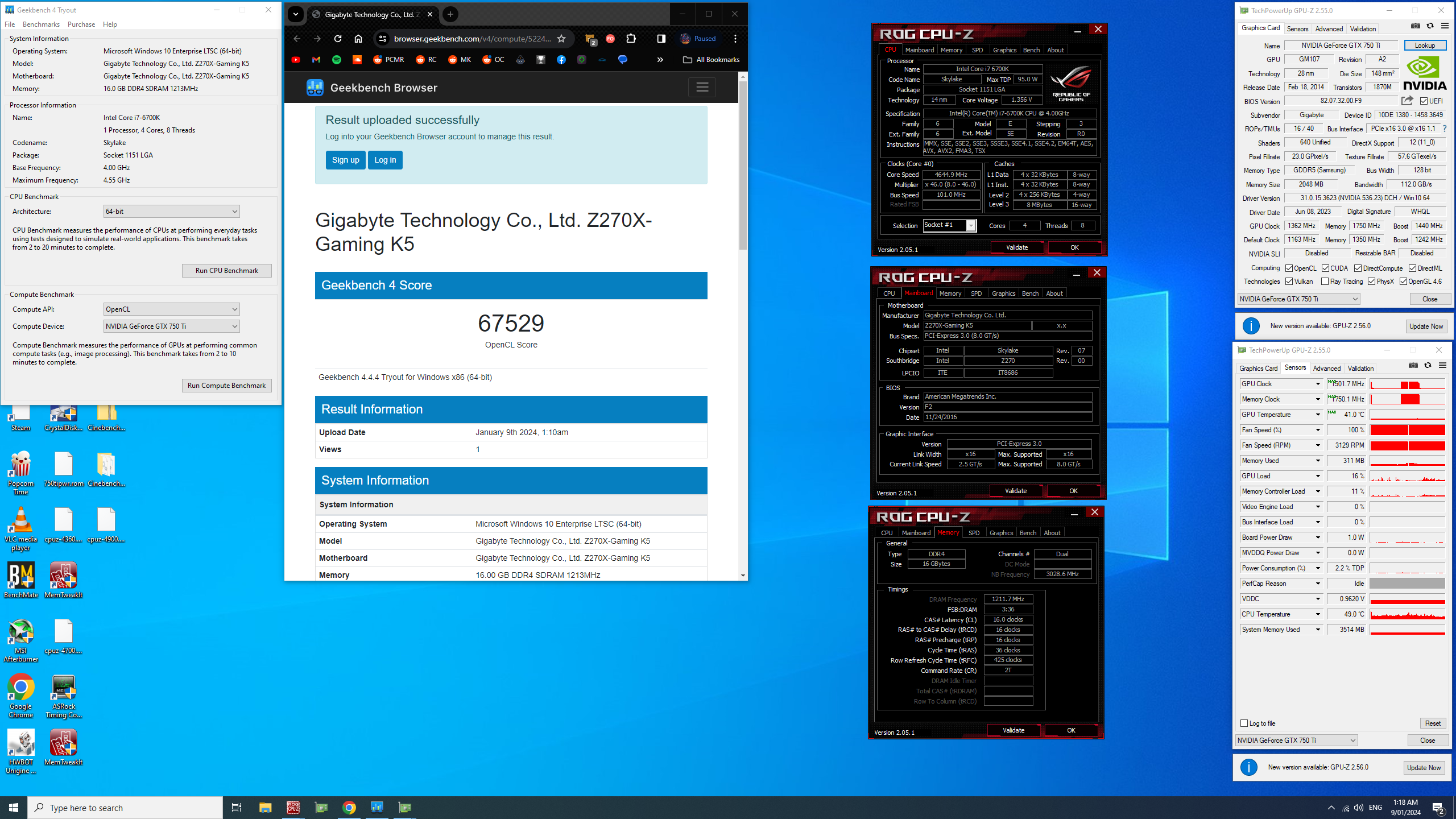Open Benchmarks menu in Geekbench 4
Image resolution: width=1456 pixels, height=819 pixels.
tap(41, 24)
